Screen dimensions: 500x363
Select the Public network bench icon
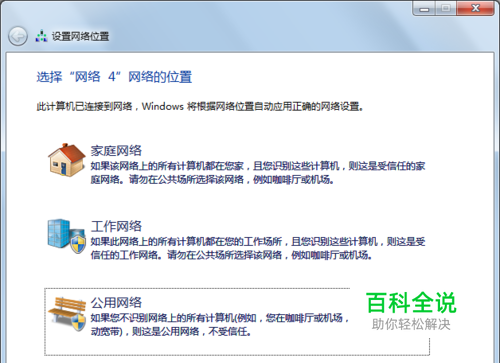click(67, 313)
